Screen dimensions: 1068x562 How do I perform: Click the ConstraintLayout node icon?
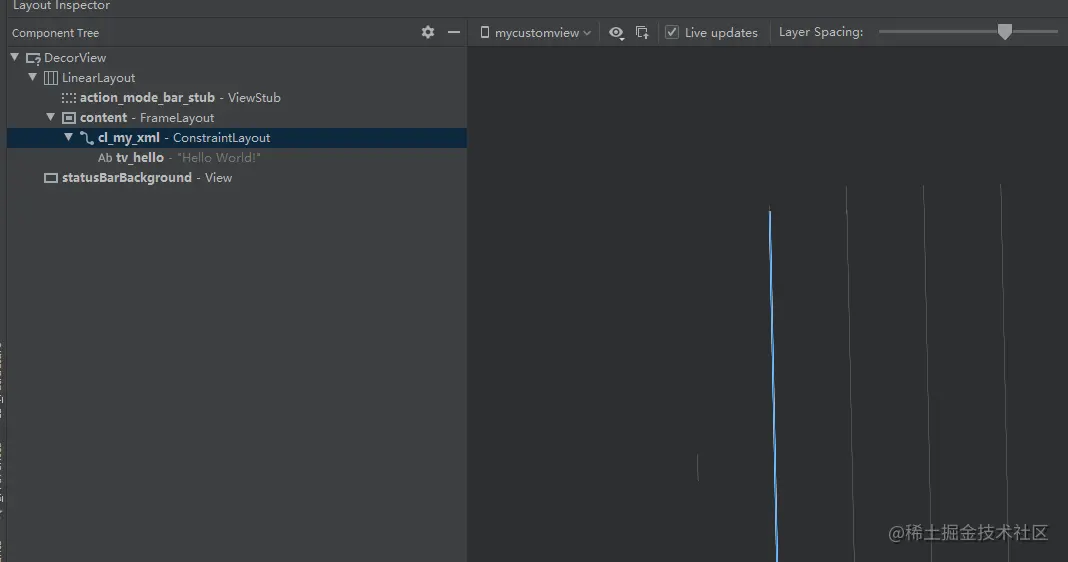pos(87,138)
